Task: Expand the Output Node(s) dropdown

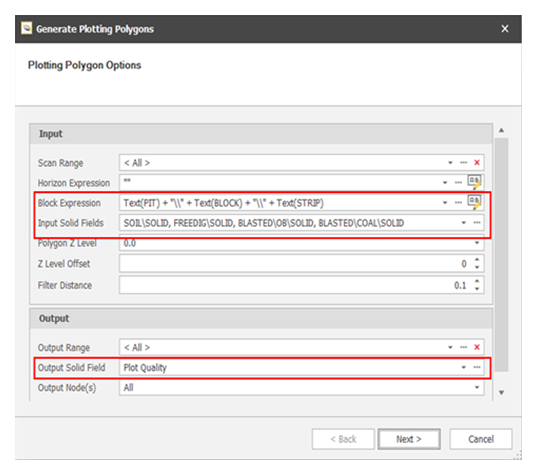Action: pos(477,387)
